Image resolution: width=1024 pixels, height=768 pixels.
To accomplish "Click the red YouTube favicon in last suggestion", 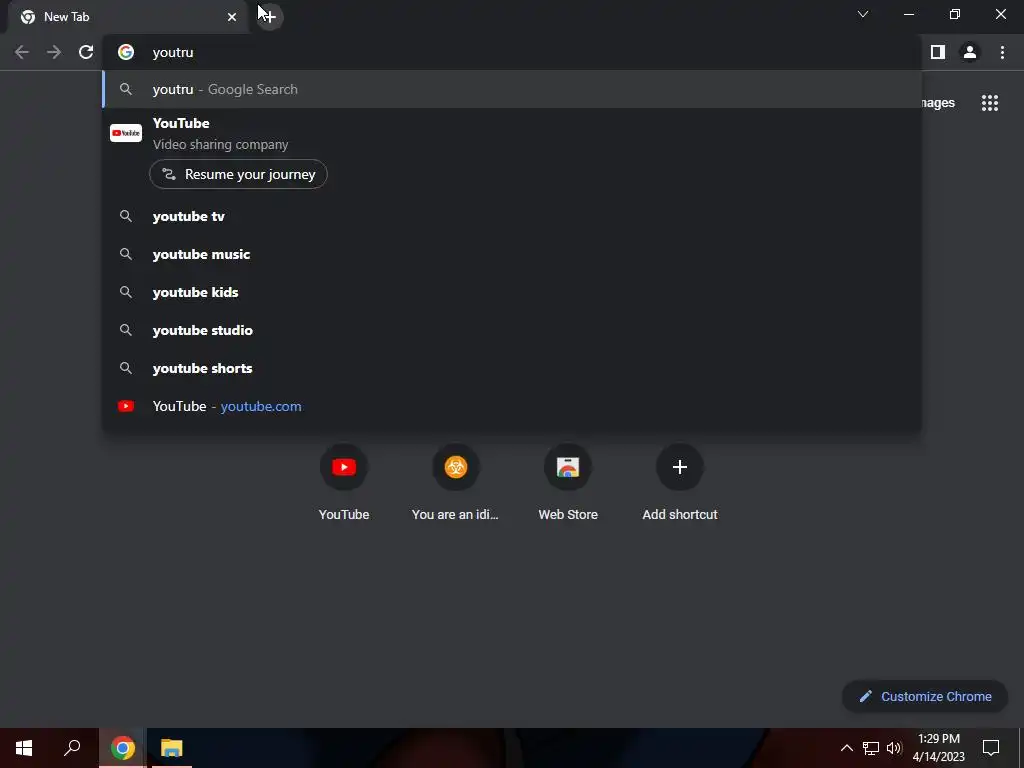I will [126, 406].
